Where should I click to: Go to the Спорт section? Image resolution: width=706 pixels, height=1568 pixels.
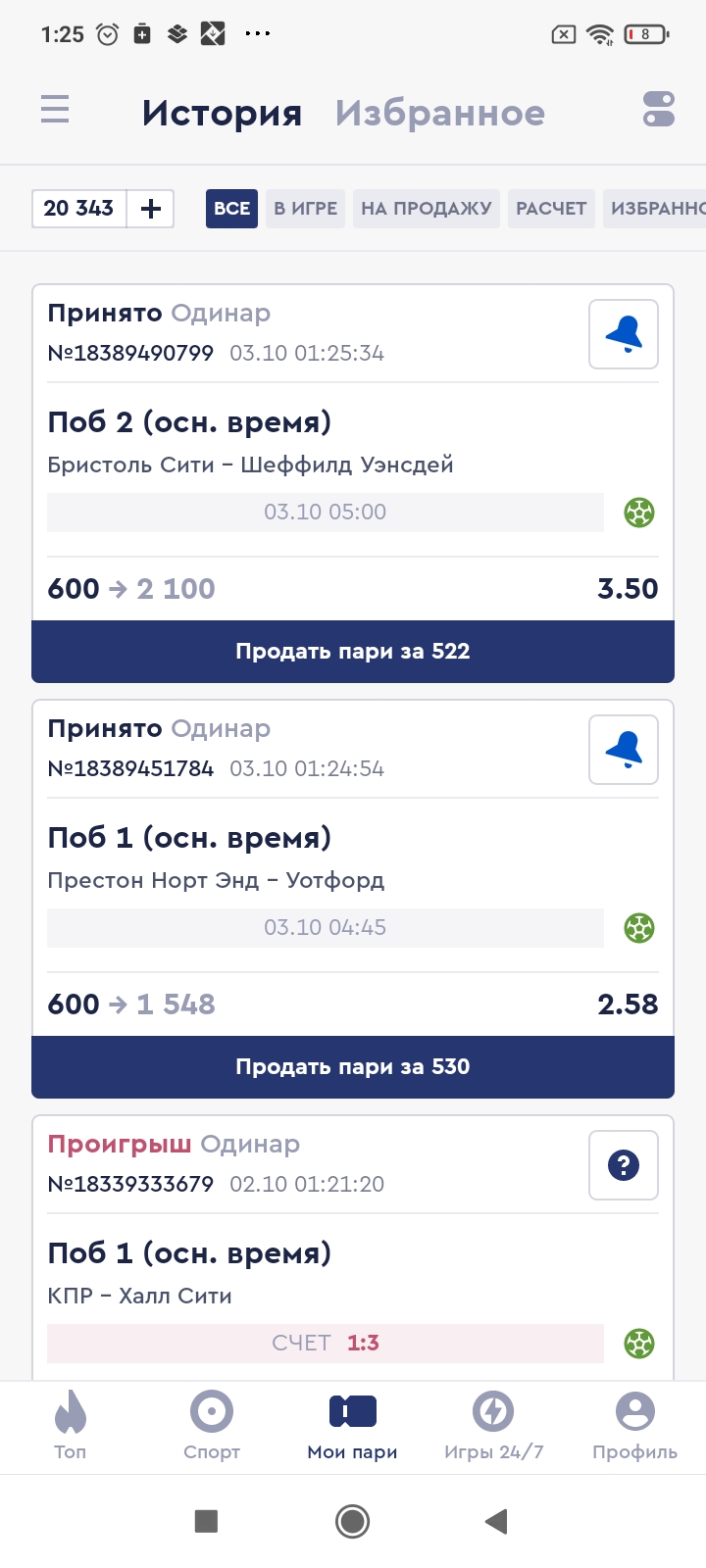[212, 1426]
